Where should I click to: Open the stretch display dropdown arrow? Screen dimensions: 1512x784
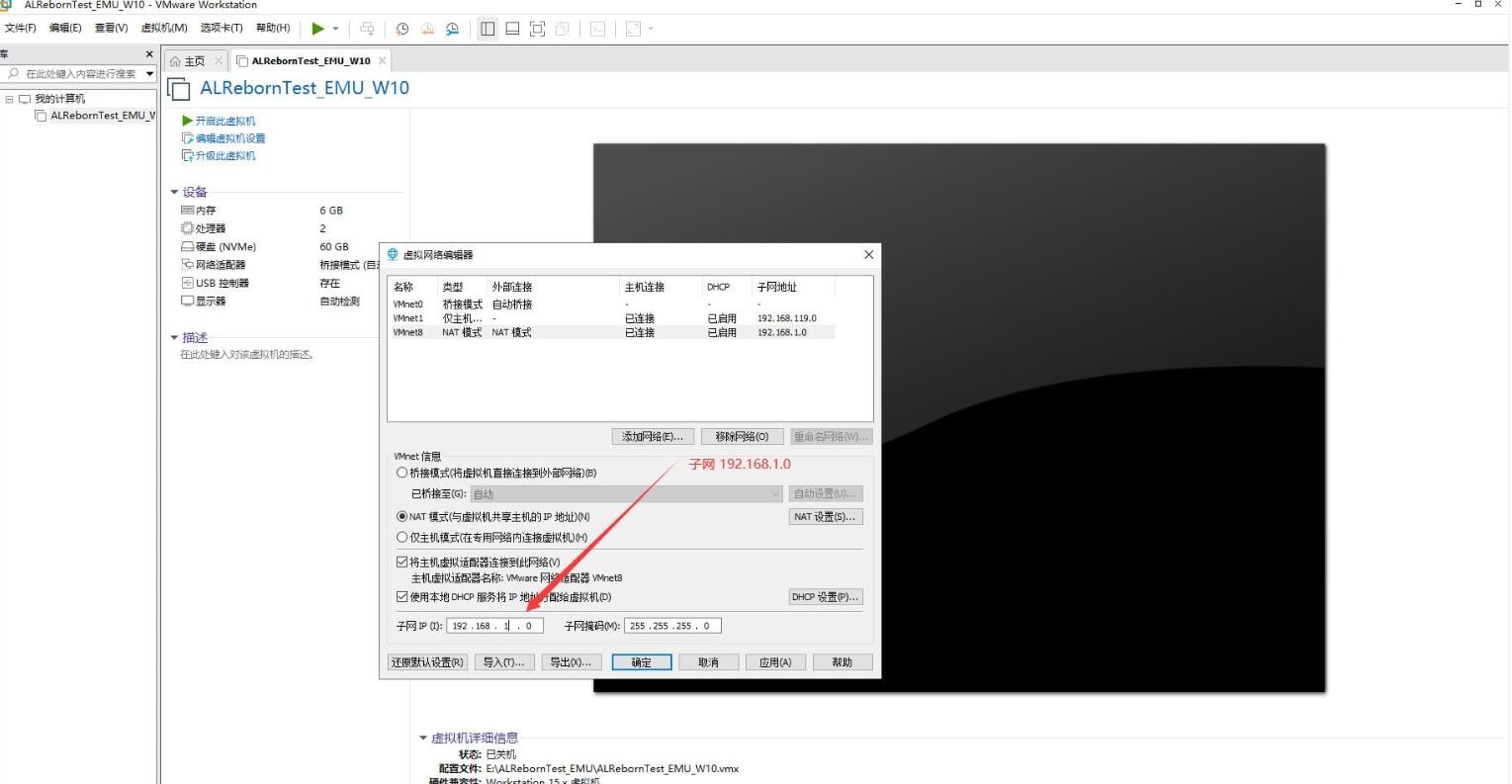[651, 29]
